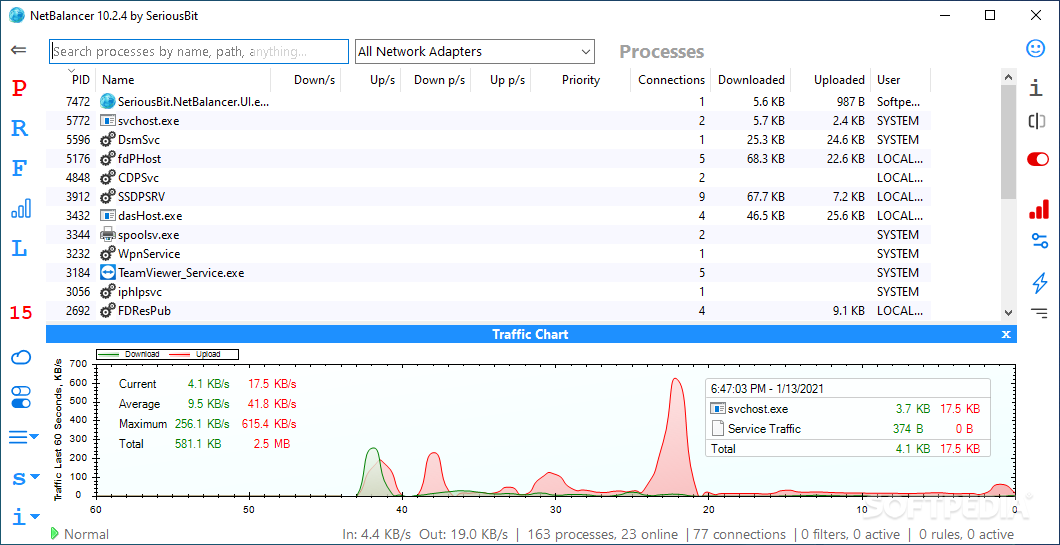1060x545 pixels.
Task: Open the horizontal lines menu icon on right
Action: click(1039, 312)
